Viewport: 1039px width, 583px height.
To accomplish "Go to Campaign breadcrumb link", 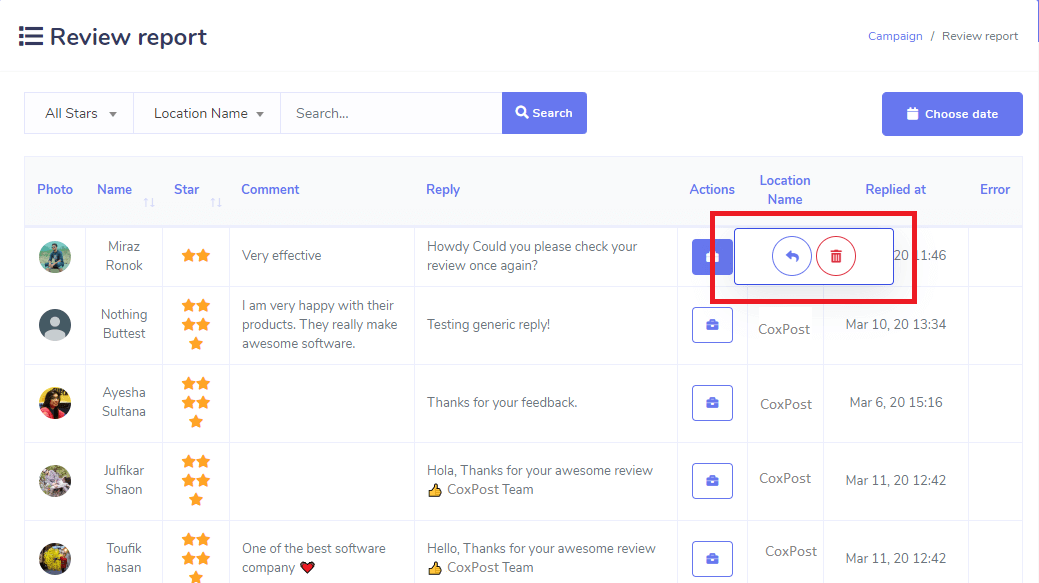I will point(895,36).
